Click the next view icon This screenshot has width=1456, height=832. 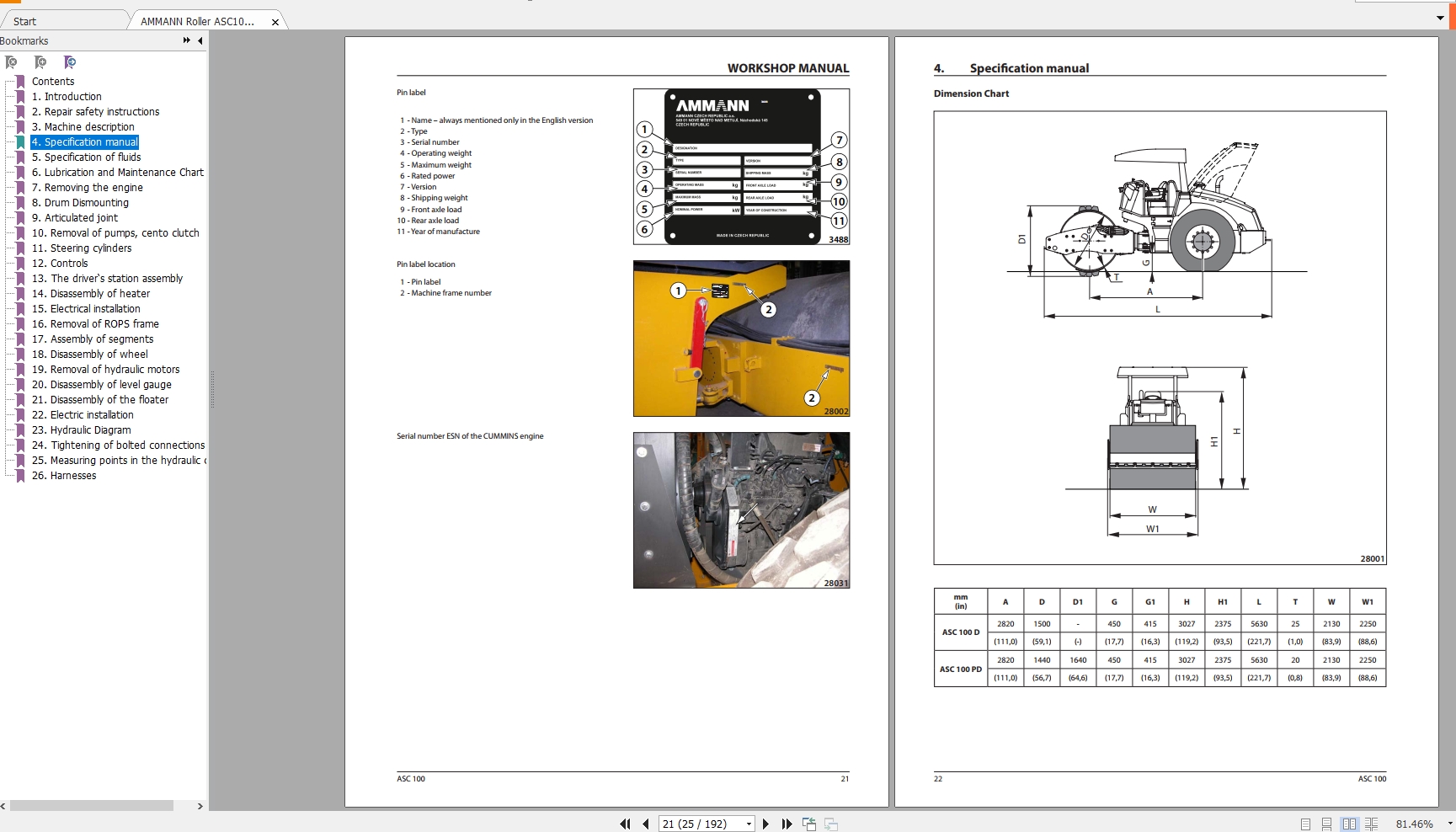tap(830, 824)
